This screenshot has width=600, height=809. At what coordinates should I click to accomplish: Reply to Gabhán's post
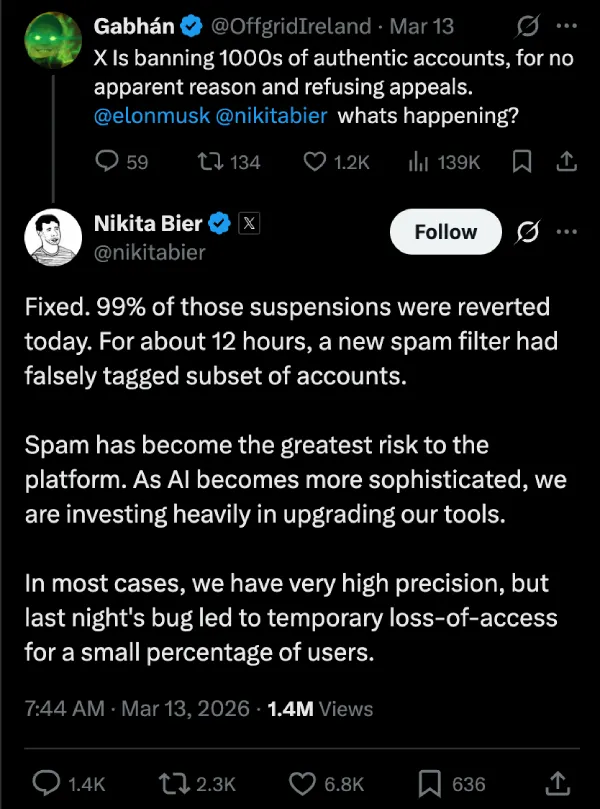point(107,161)
